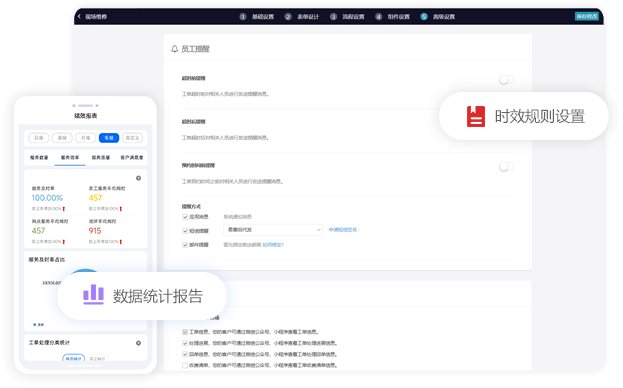Screen dimensions: 623x388
Task: Click the 时效规则设置 label
Action: pos(540,116)
